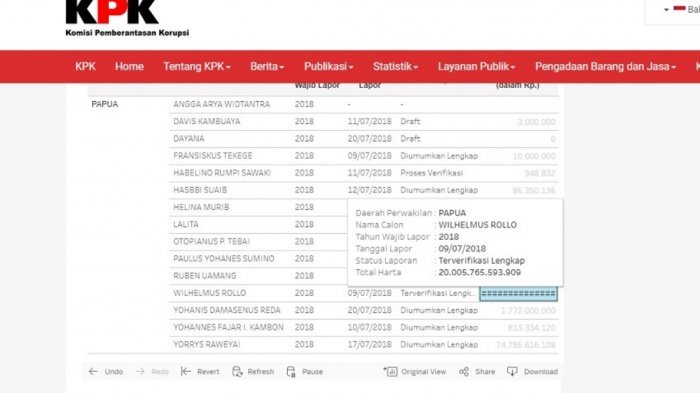The width and height of the screenshot is (700, 393).
Task: Click the Download icon
Action: click(512, 372)
